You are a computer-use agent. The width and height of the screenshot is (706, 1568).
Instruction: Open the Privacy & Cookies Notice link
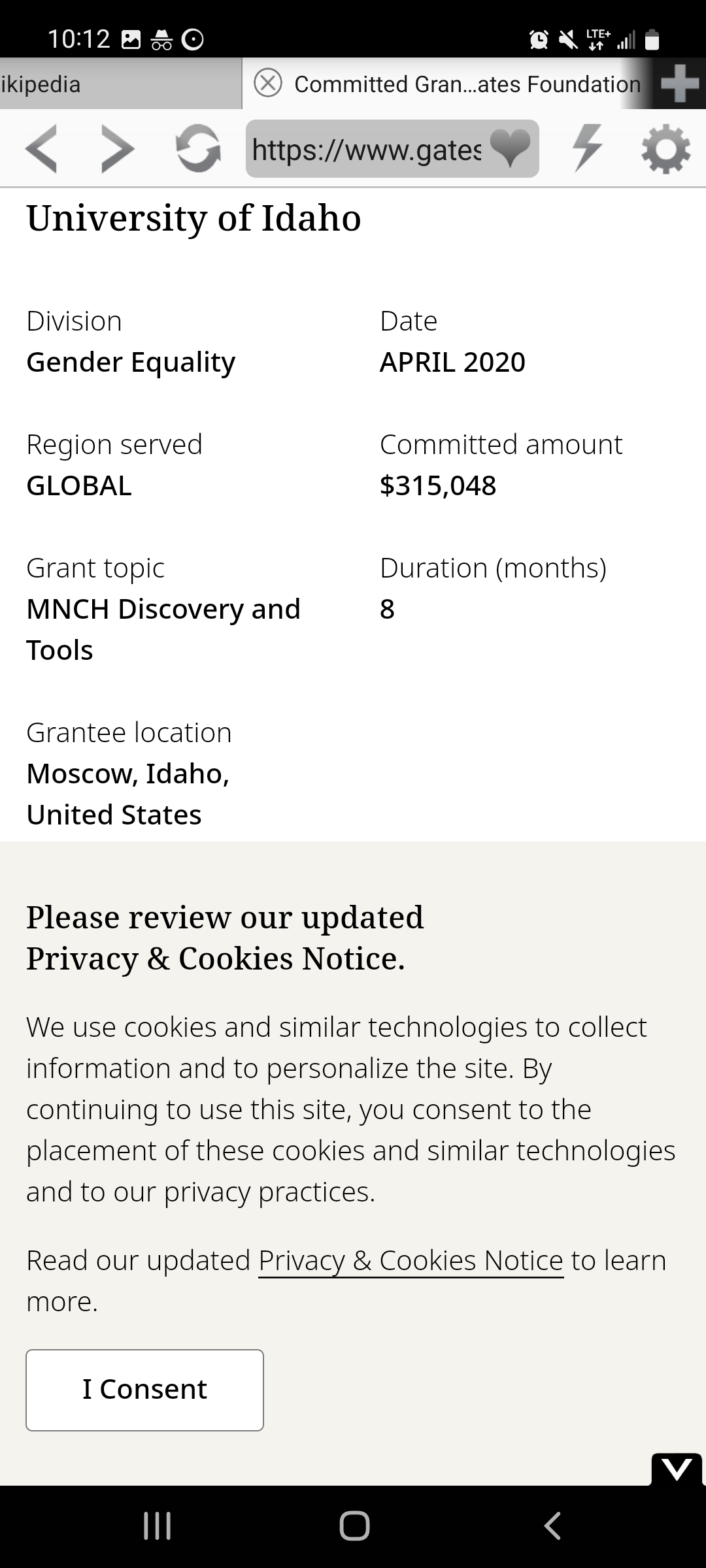click(x=411, y=1260)
